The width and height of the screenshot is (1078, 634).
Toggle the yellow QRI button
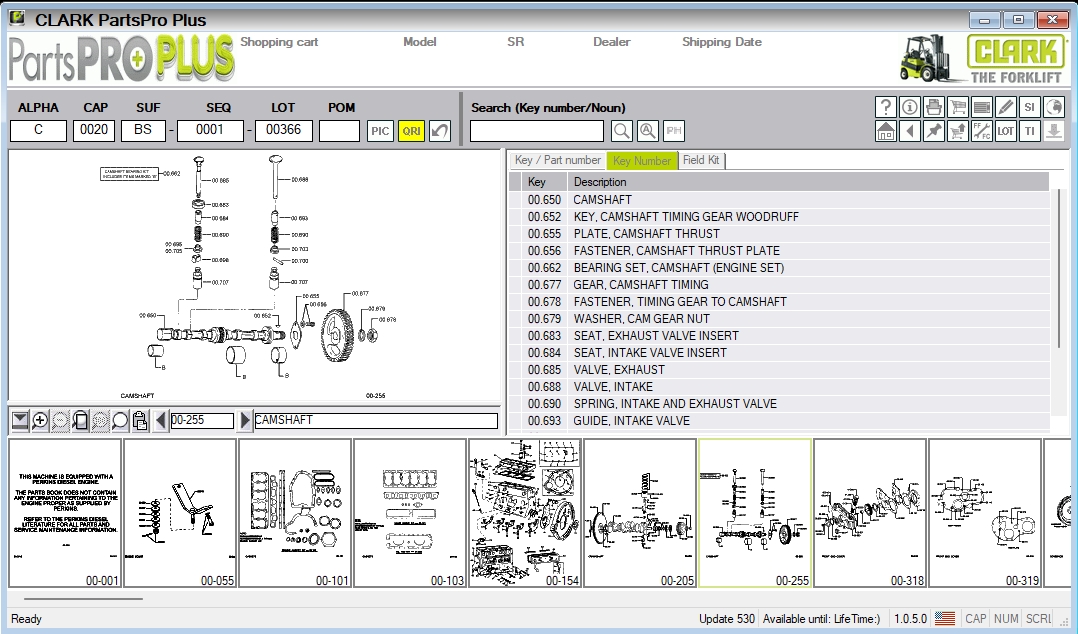pos(411,131)
